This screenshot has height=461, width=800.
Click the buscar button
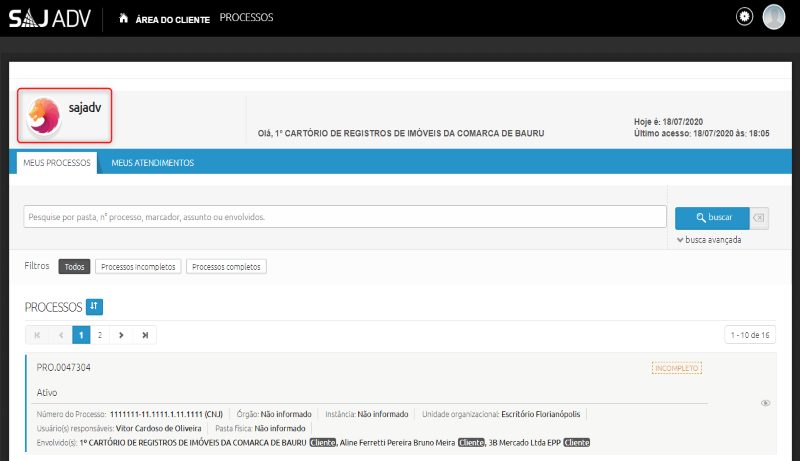pos(712,217)
